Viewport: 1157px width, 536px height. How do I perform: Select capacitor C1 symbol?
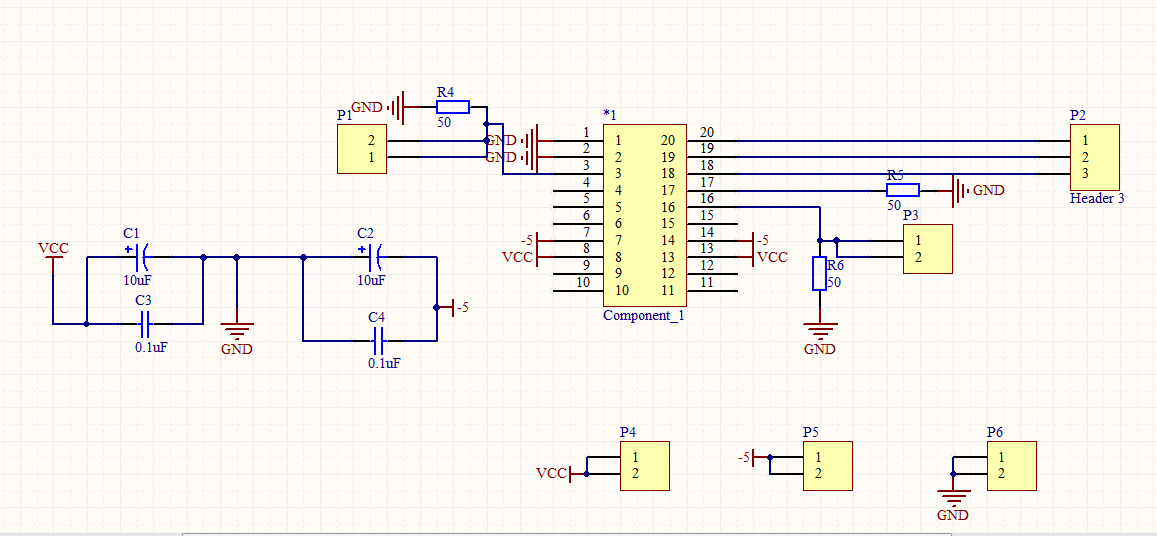click(x=143, y=257)
